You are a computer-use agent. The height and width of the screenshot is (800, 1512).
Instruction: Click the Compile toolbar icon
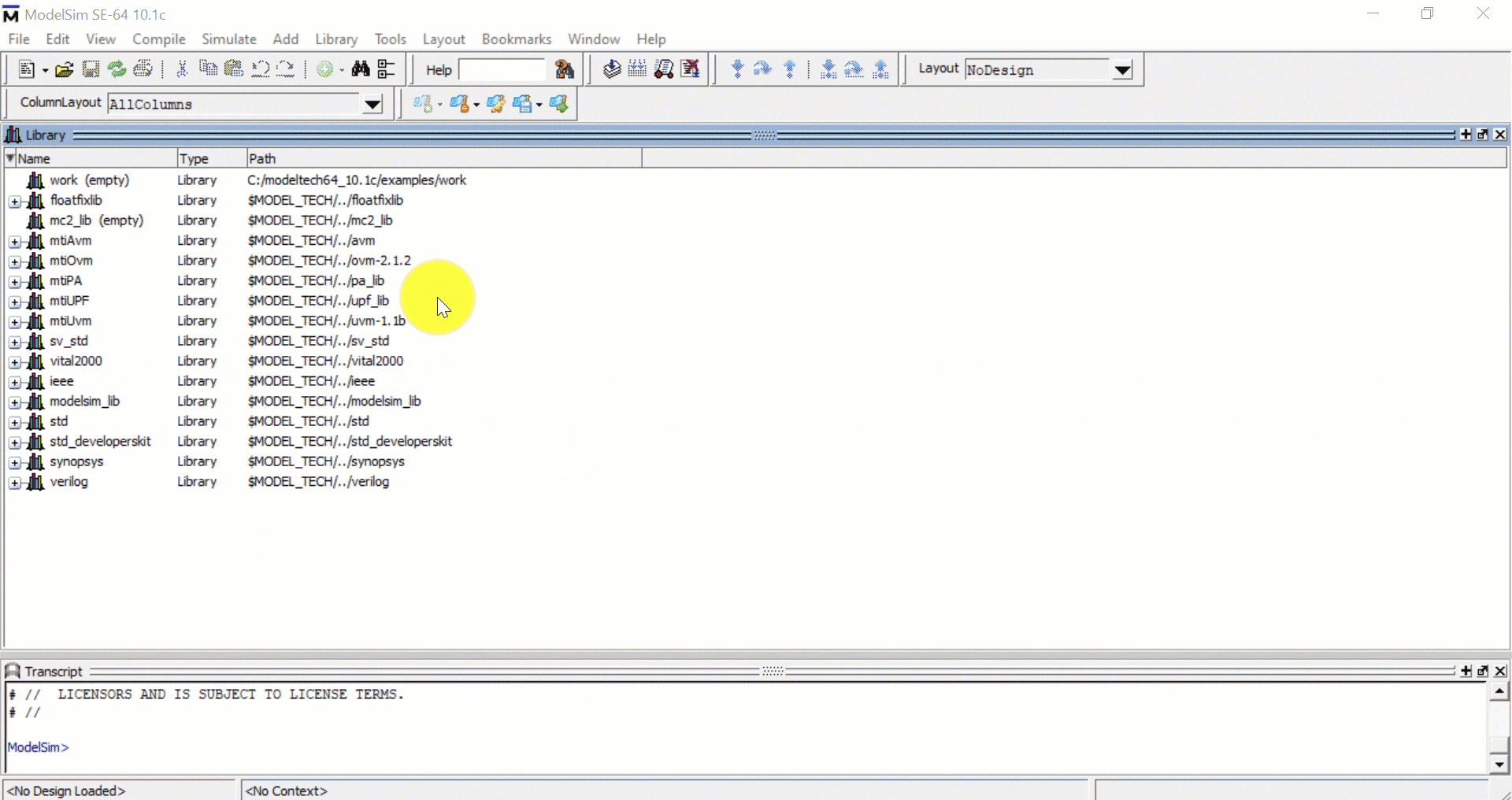[x=612, y=69]
